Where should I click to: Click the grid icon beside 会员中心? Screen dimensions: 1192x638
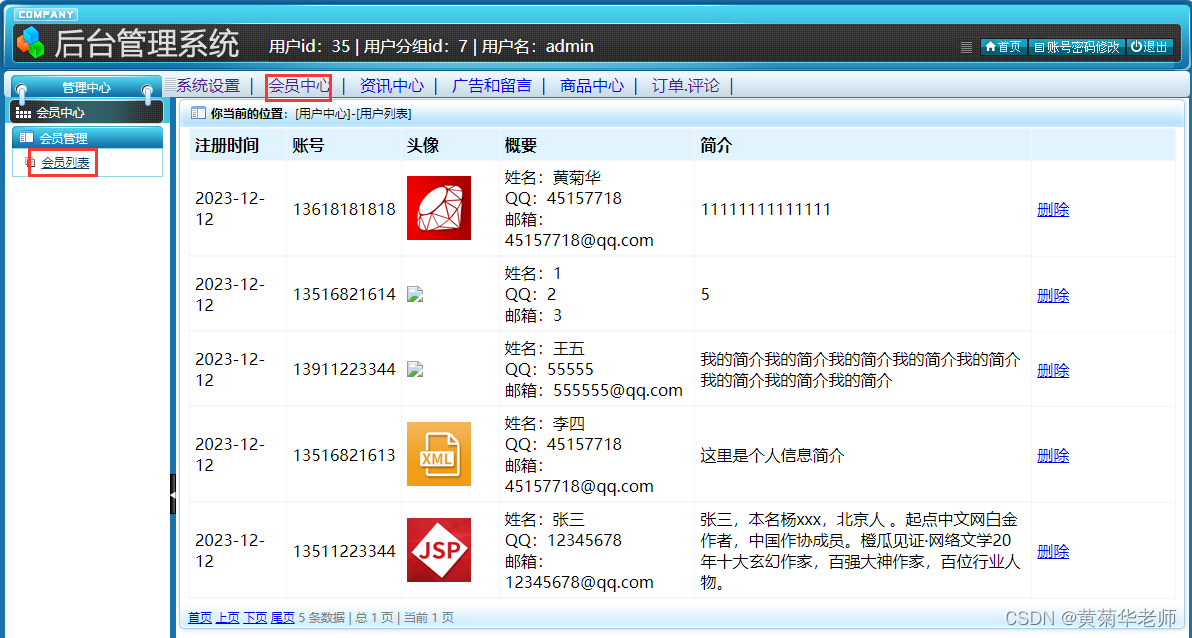point(24,113)
